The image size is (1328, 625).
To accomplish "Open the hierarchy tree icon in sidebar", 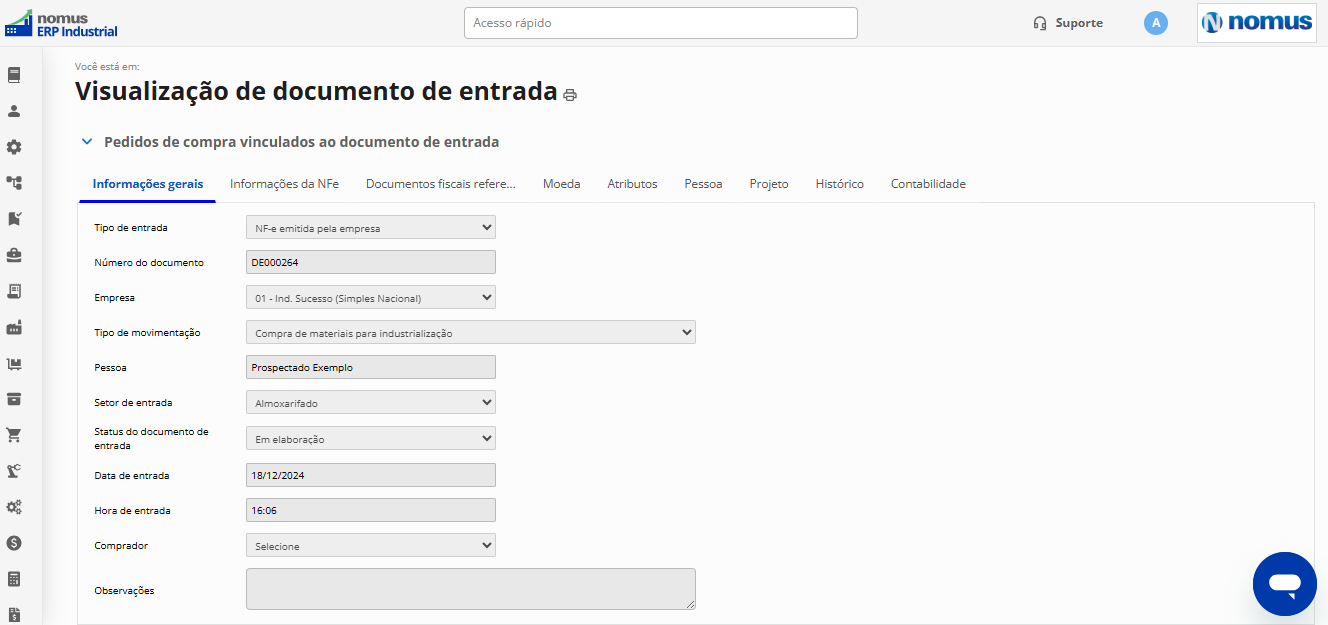I will tap(14, 183).
